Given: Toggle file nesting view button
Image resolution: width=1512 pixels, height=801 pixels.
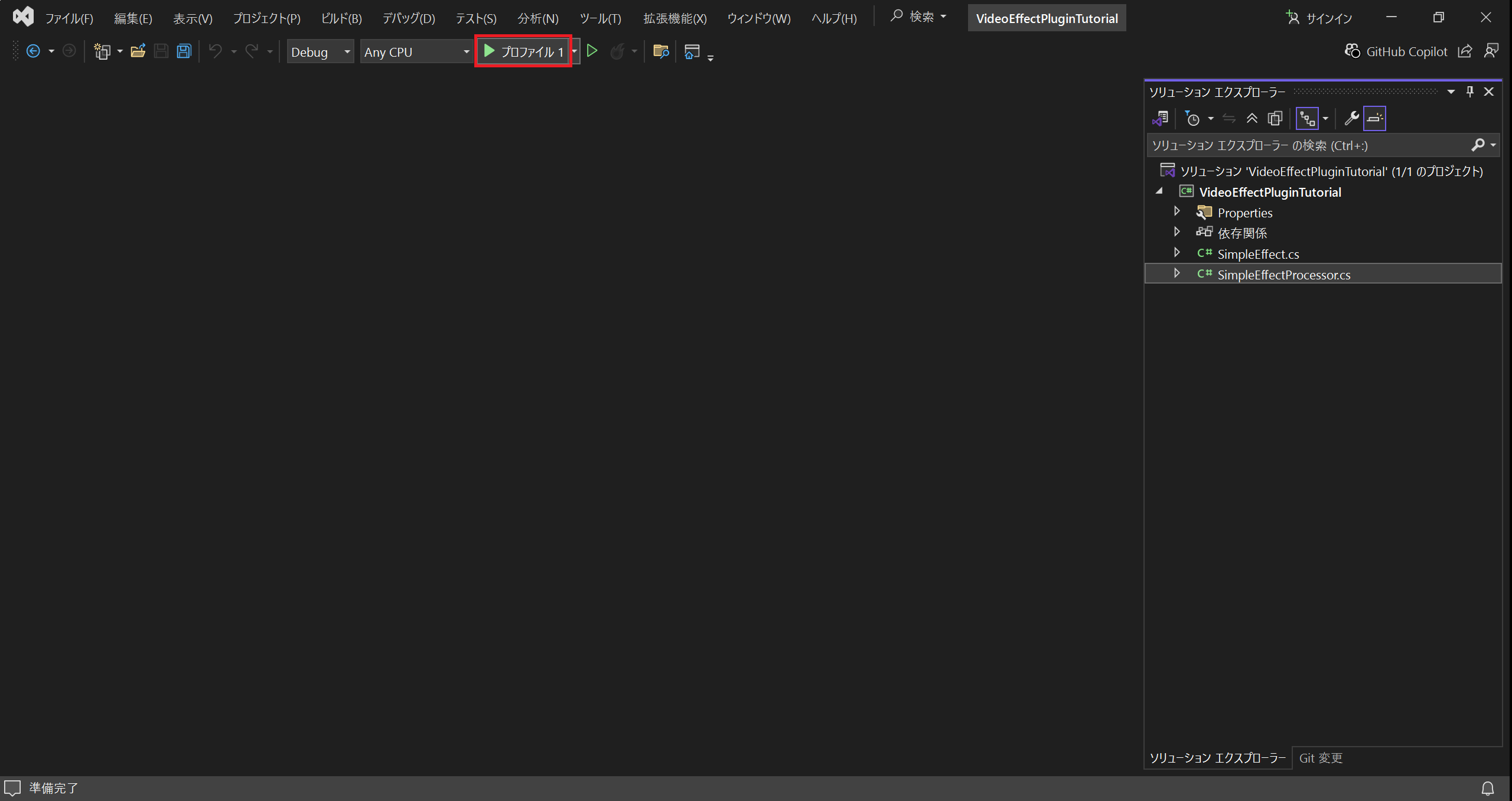Looking at the screenshot, I should [1307, 119].
